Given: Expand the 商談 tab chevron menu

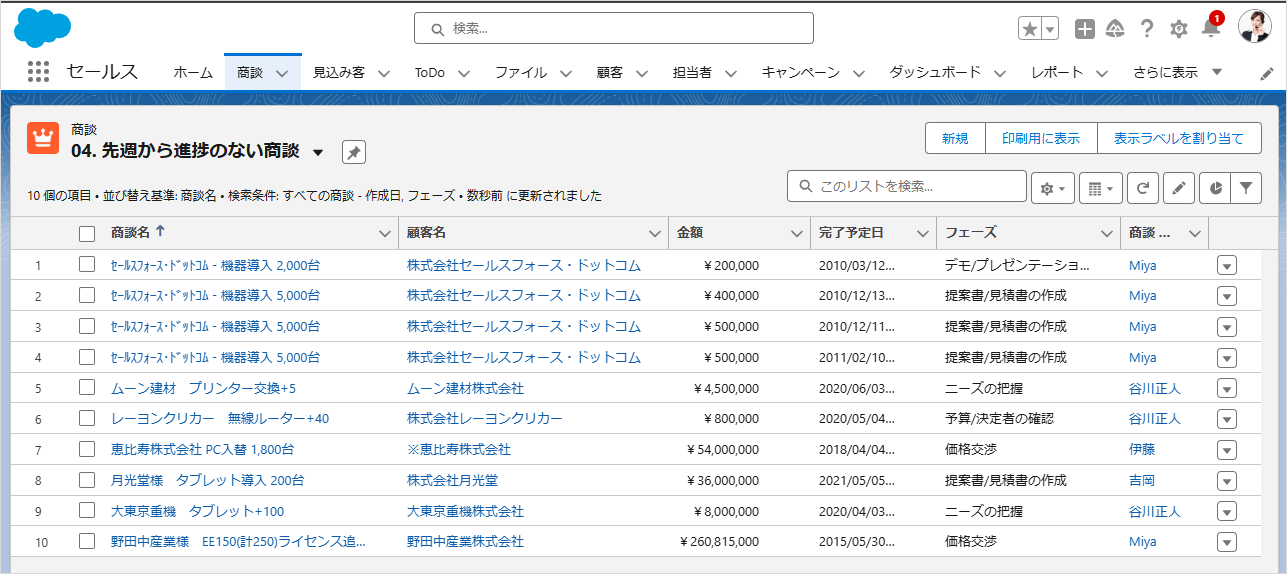Looking at the screenshot, I should coord(282,73).
